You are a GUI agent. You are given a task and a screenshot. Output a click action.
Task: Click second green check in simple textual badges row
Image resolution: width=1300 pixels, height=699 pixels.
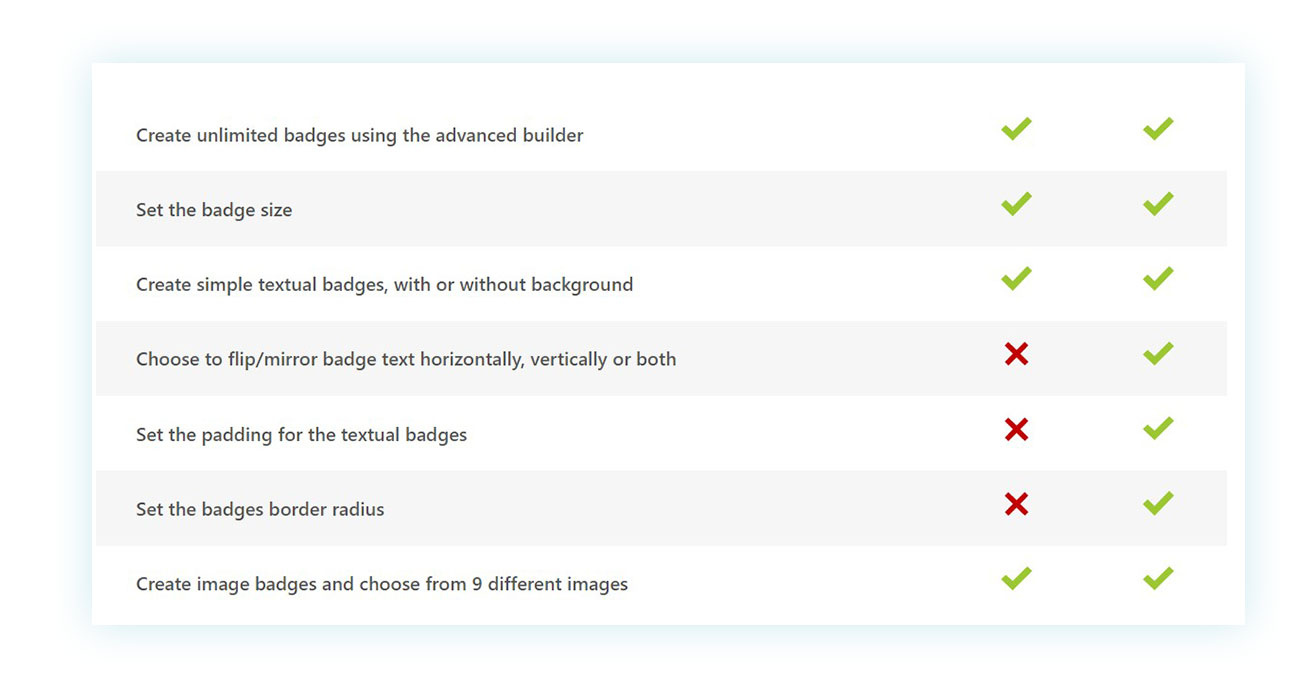(1158, 279)
